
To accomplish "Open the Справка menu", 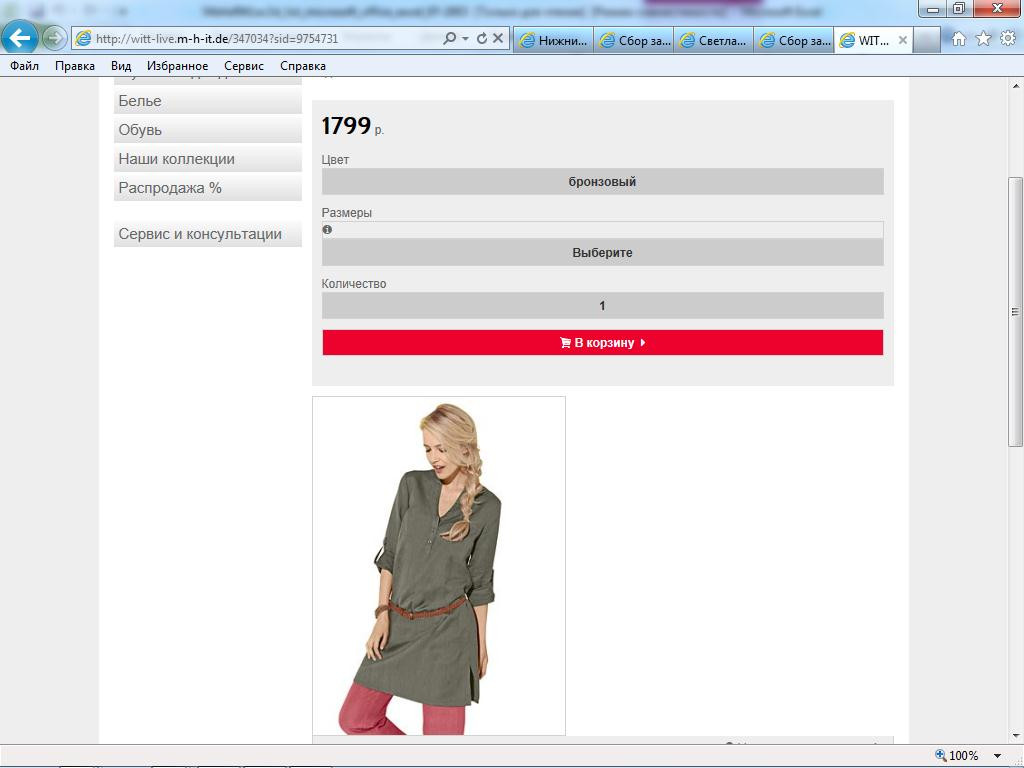I will point(302,66).
